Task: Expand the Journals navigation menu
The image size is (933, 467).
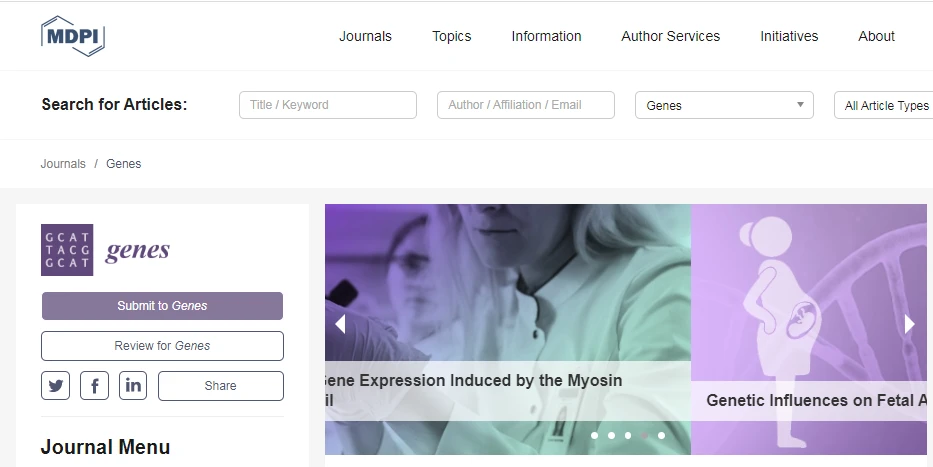Action: [x=365, y=36]
